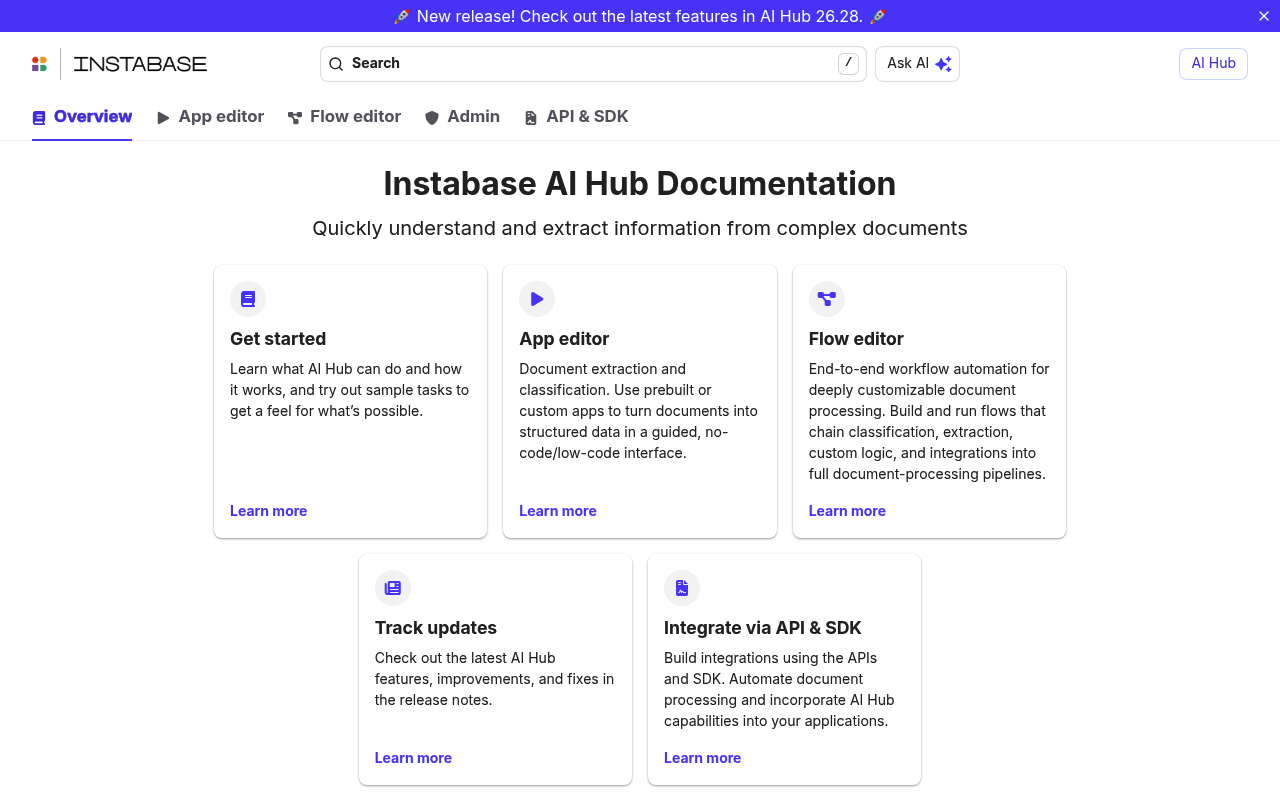Click the App editor card play icon
This screenshot has height=800, width=1280.
tap(537, 299)
